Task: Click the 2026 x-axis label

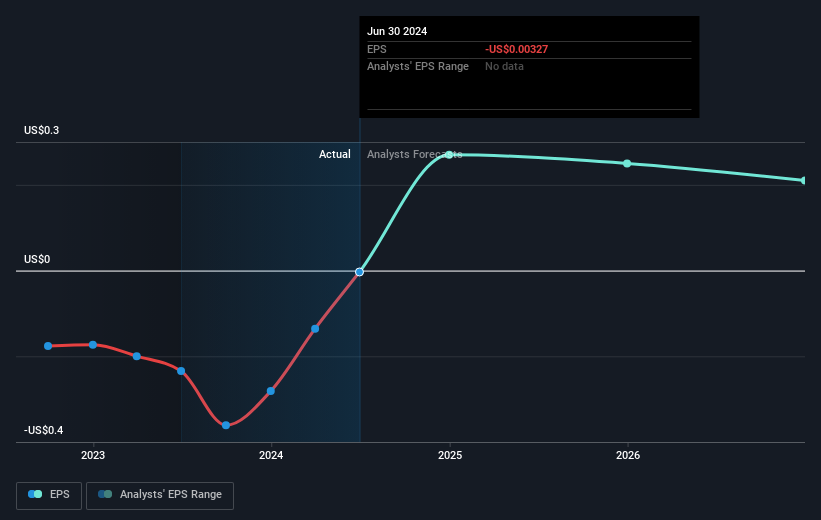Action: pyautogui.click(x=628, y=455)
